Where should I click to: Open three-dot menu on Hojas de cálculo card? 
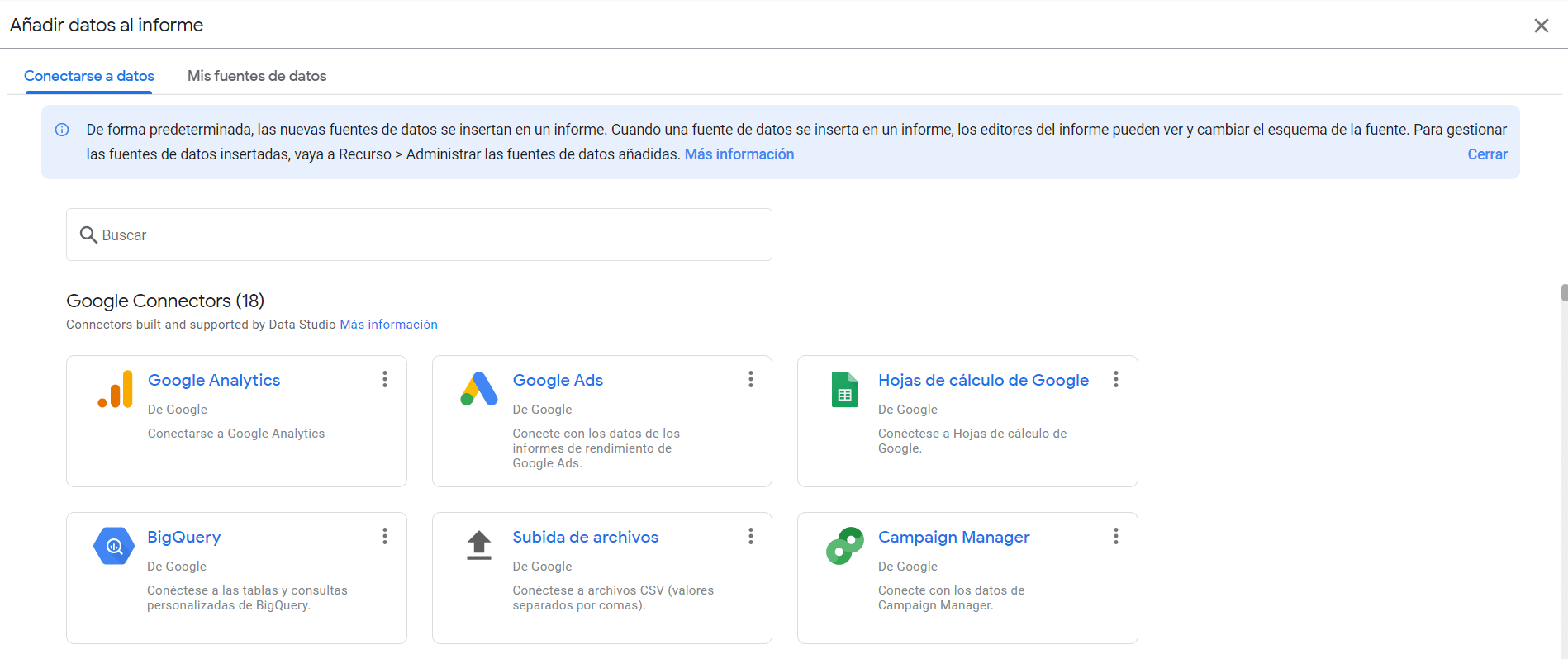1116,379
